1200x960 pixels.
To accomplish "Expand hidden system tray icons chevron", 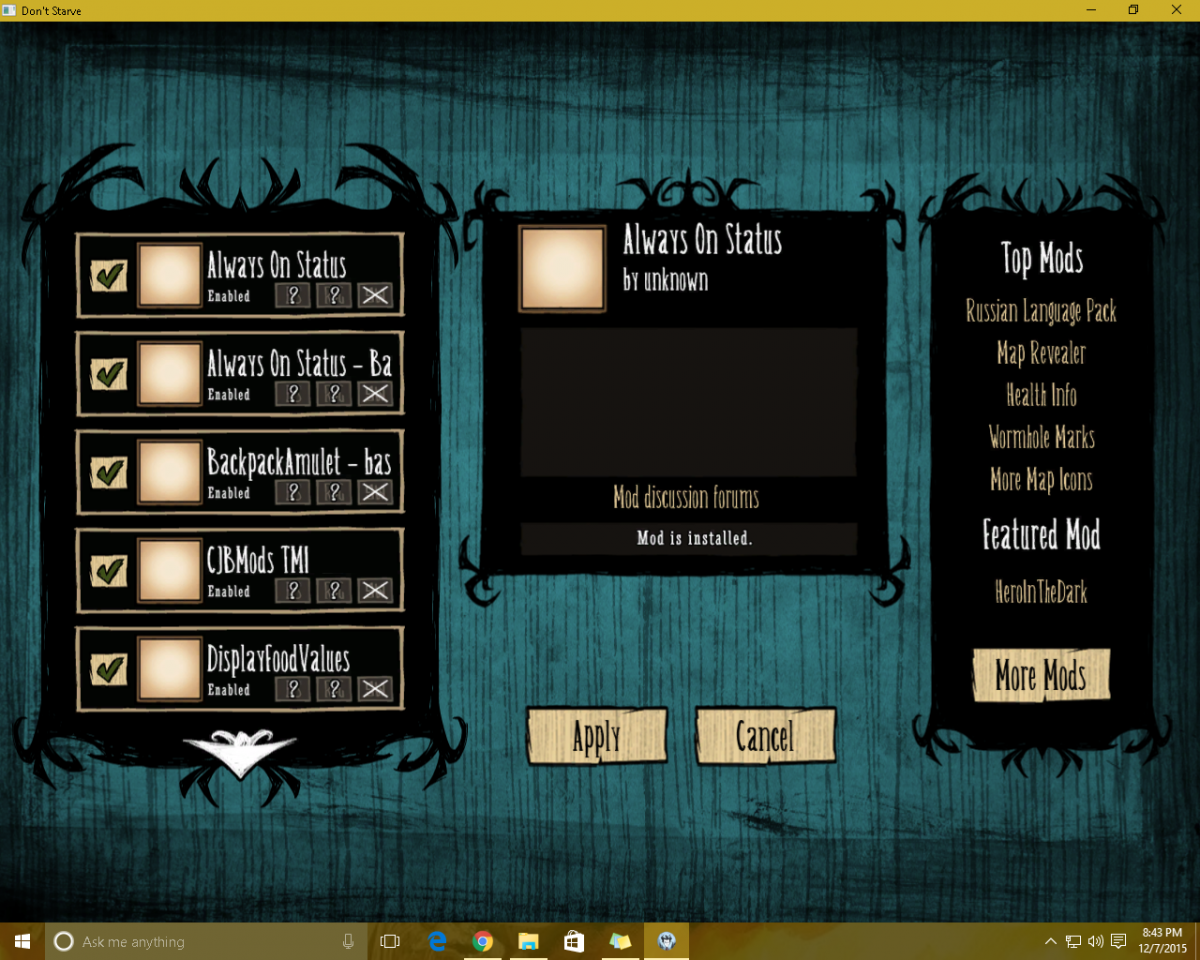I will coord(1050,941).
